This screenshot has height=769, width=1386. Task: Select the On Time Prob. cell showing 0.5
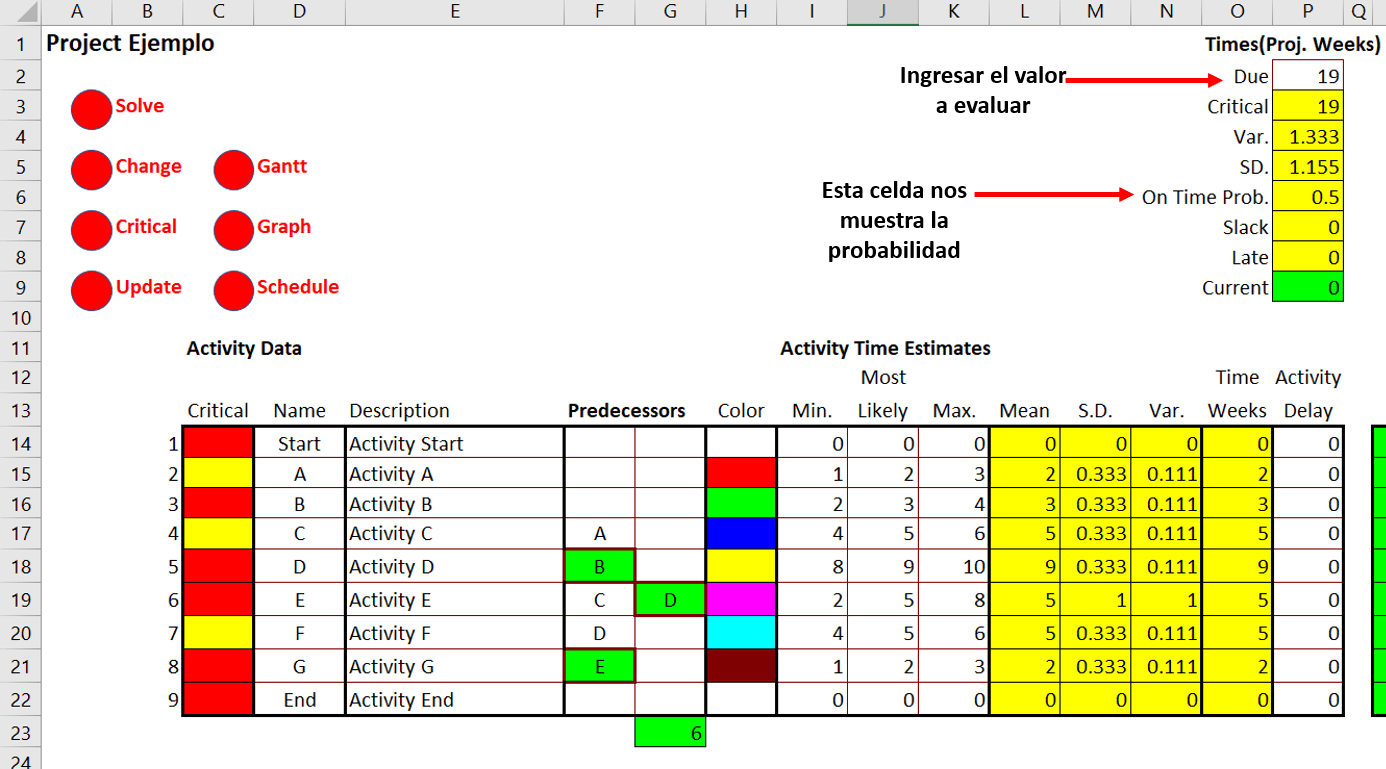1308,197
